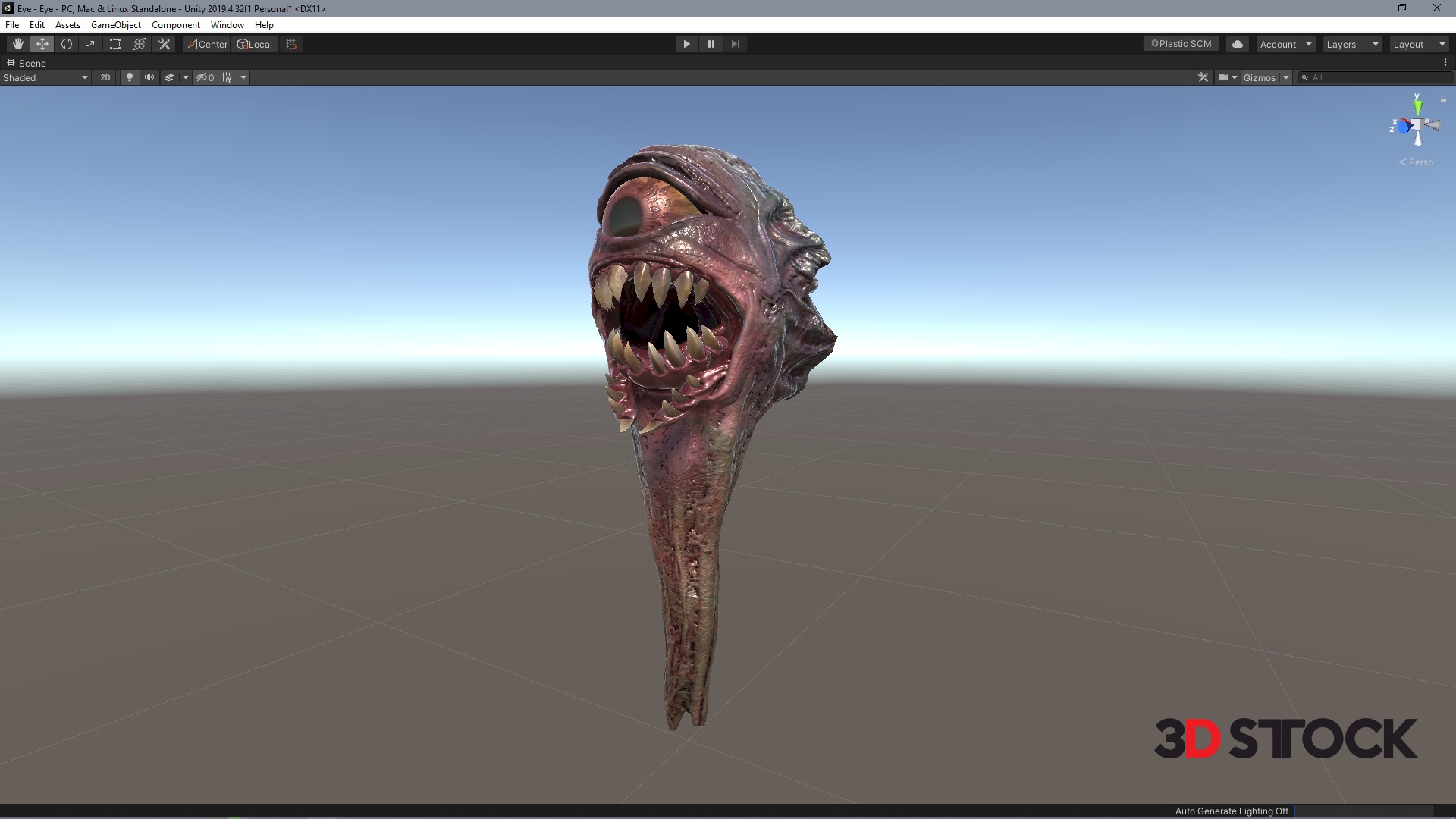Screen dimensions: 1456x819
Task: Select the combined Transform tool
Action: (x=140, y=44)
